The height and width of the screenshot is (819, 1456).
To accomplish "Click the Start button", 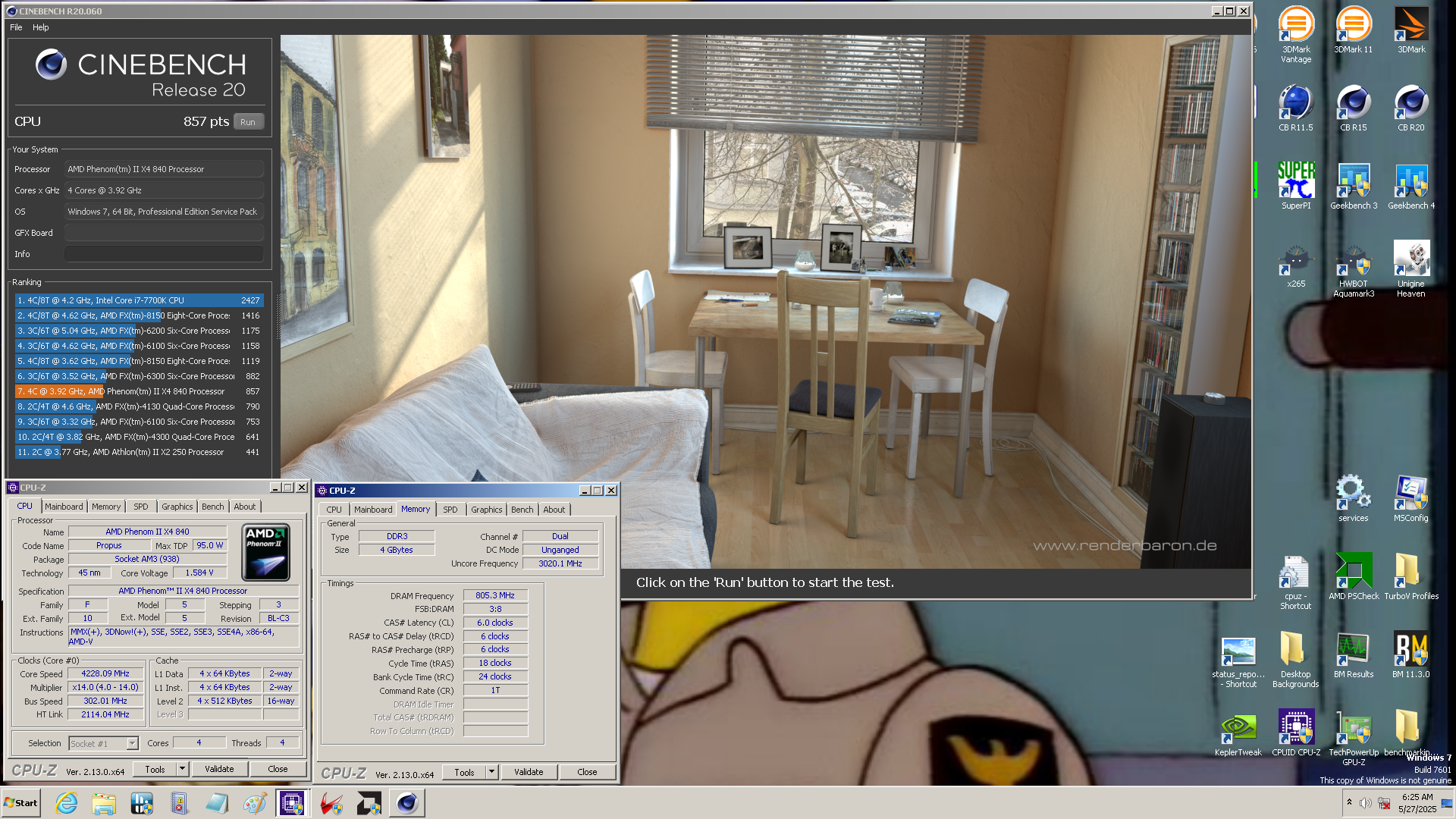I will tap(20, 803).
